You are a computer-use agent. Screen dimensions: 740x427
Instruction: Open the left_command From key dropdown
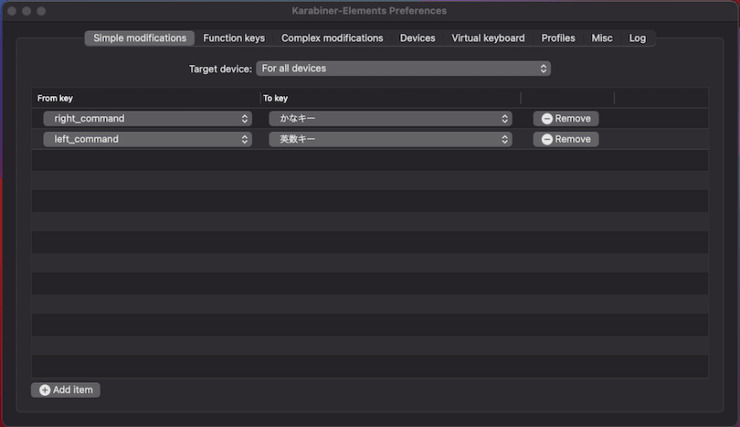pyautogui.click(x=148, y=139)
